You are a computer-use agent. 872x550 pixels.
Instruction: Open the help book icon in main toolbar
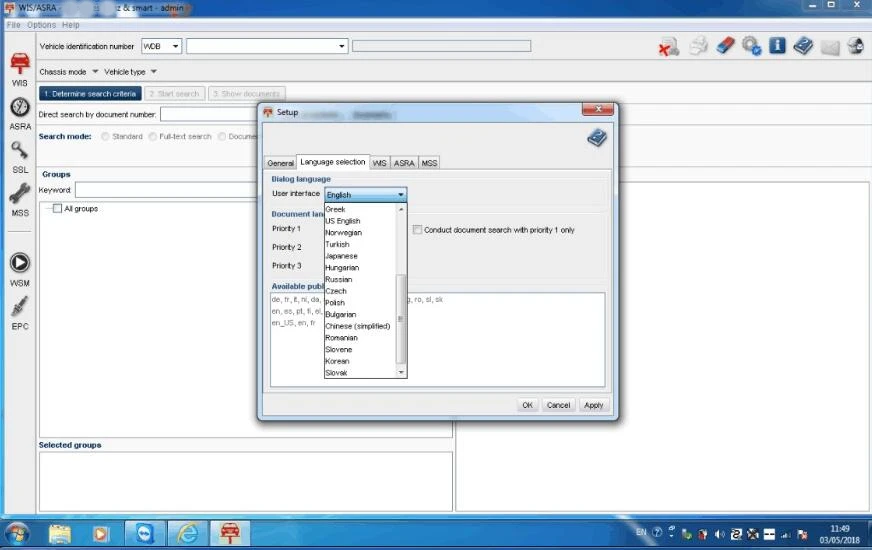pos(803,46)
